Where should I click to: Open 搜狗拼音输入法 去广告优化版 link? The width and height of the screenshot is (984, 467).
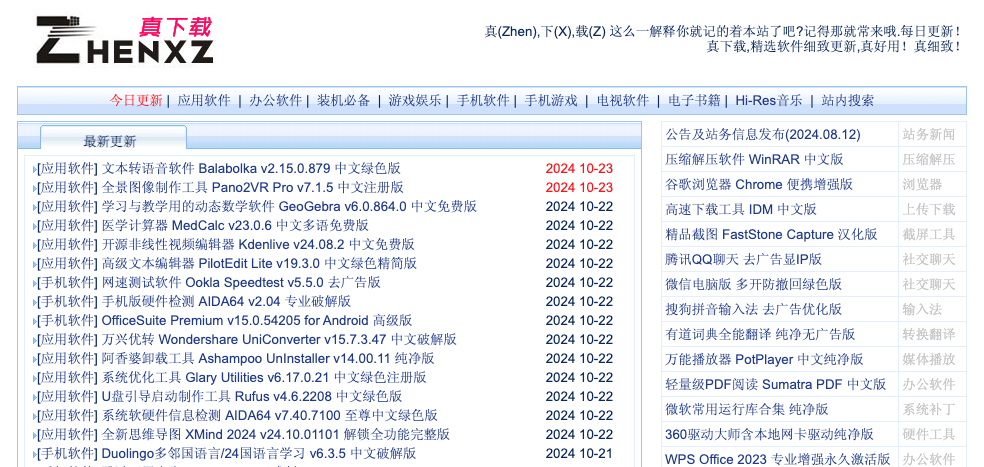(x=754, y=309)
